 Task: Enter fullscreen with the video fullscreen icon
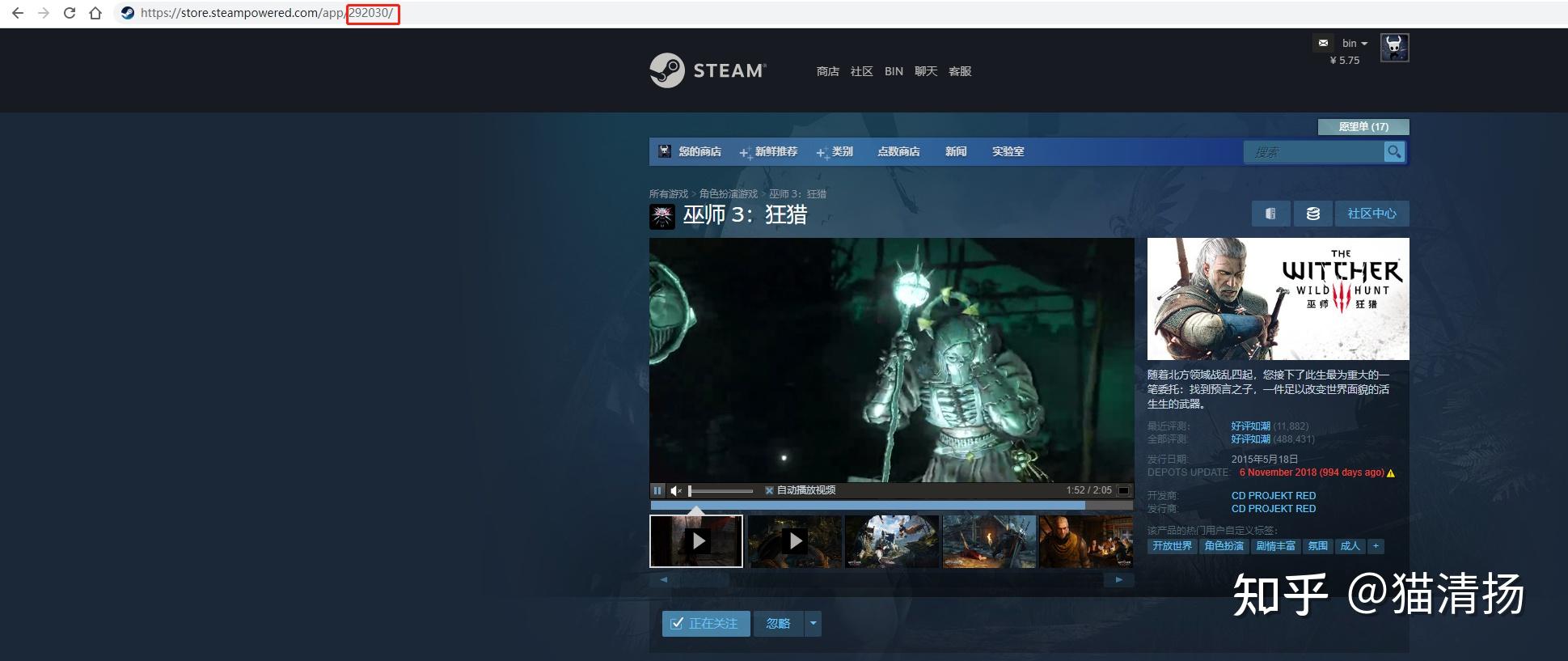coord(1123,490)
